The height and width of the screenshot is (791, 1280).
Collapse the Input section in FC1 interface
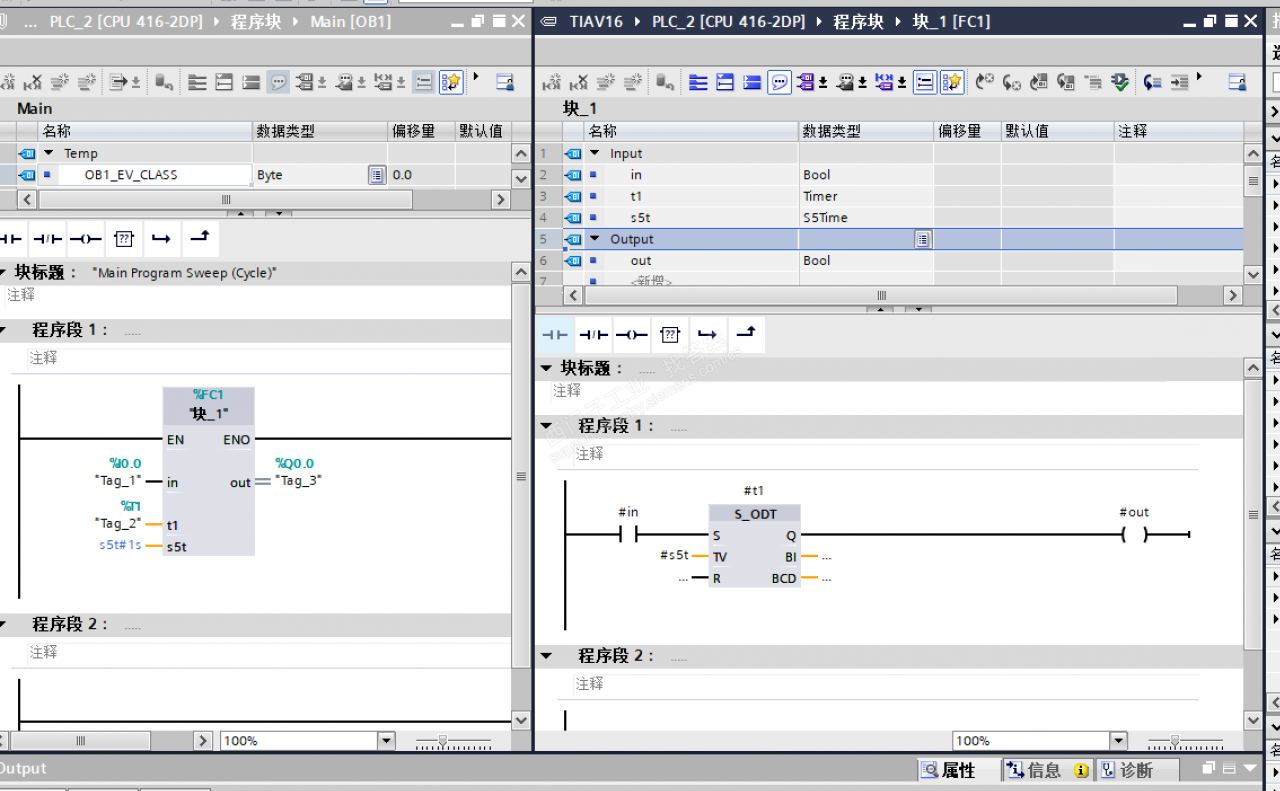(x=594, y=153)
